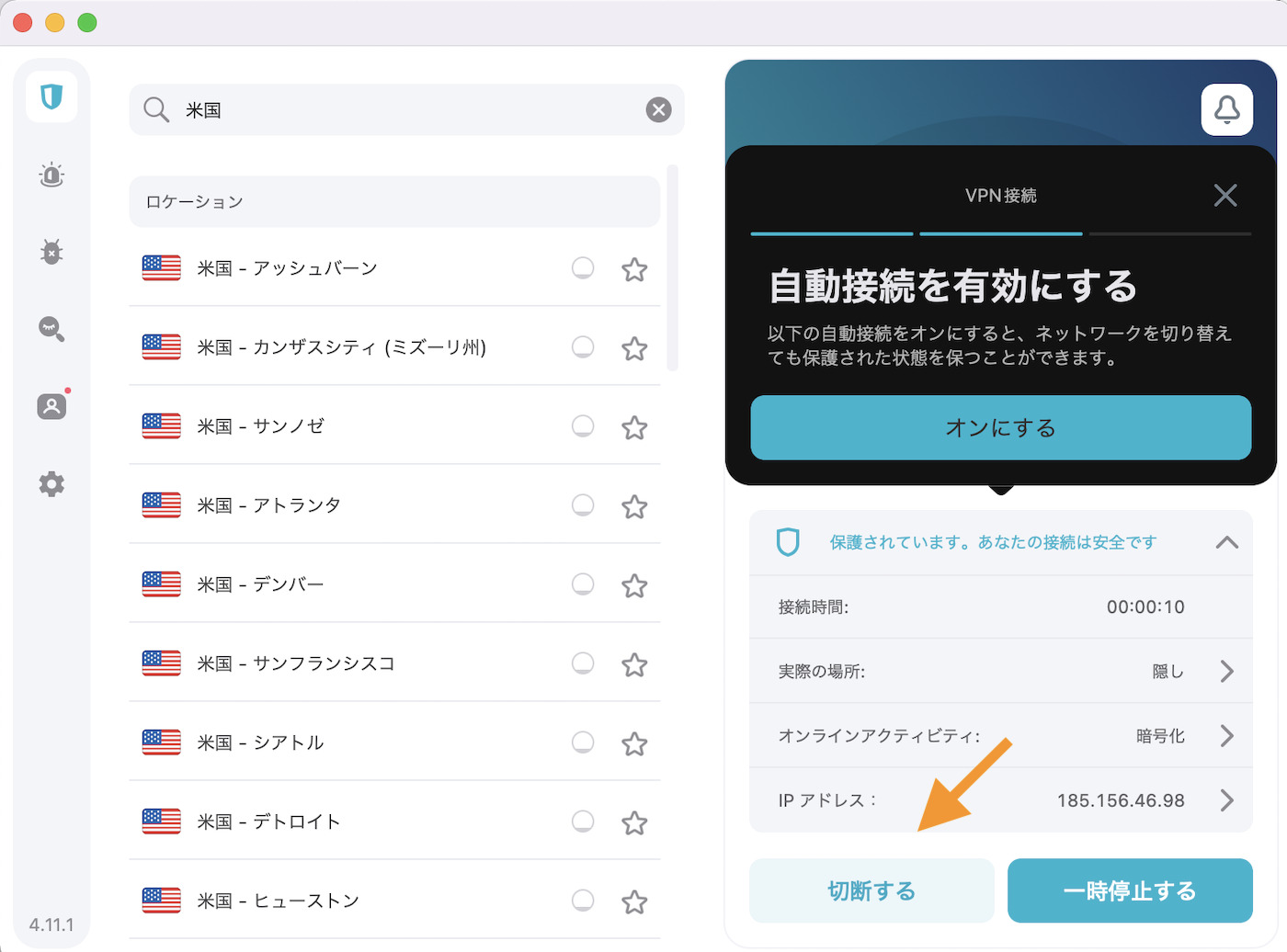Expand 実際の場所 details arrow
Screen dimensions: 1287x952
[1227, 672]
